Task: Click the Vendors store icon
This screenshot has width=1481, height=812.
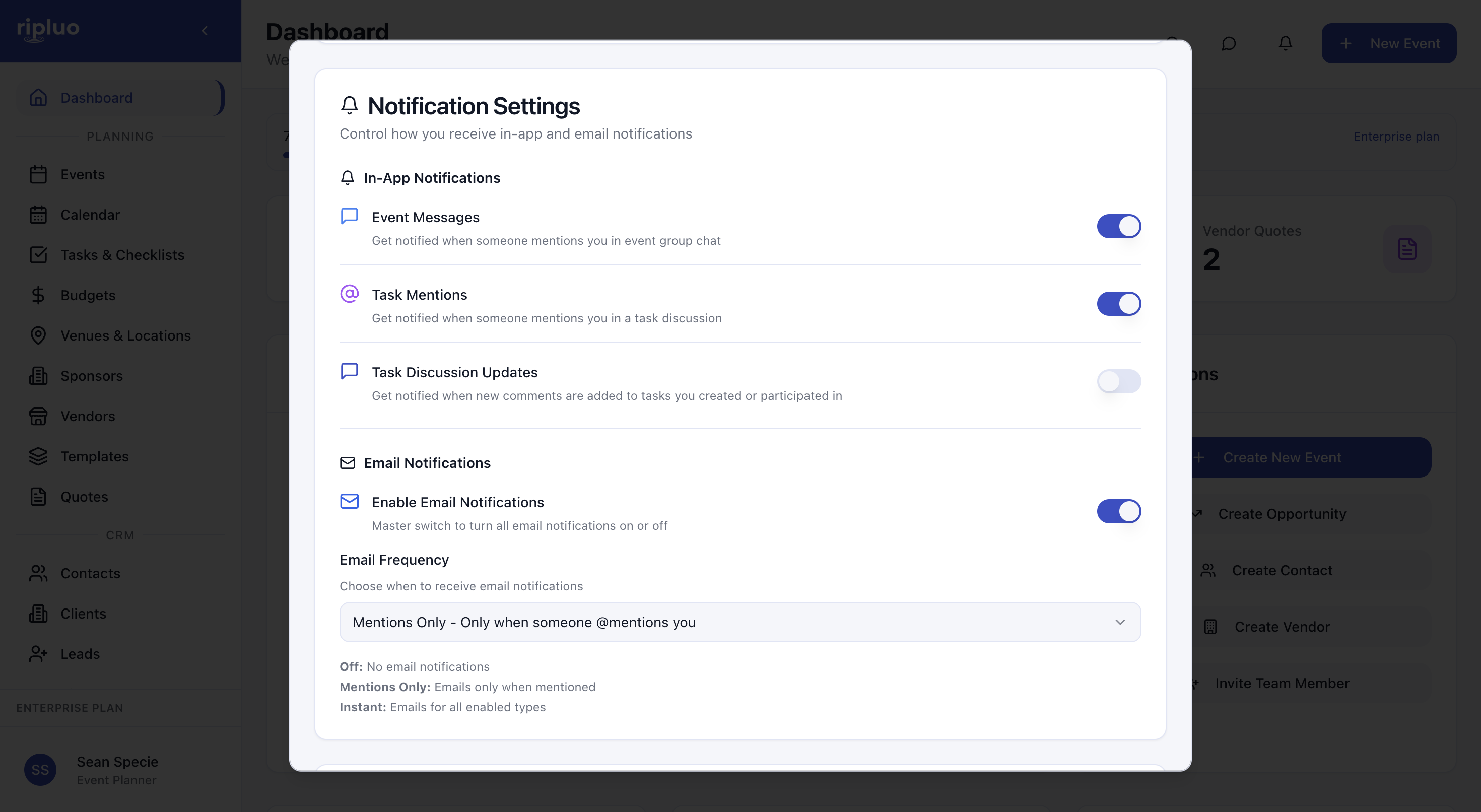Action: click(38, 416)
